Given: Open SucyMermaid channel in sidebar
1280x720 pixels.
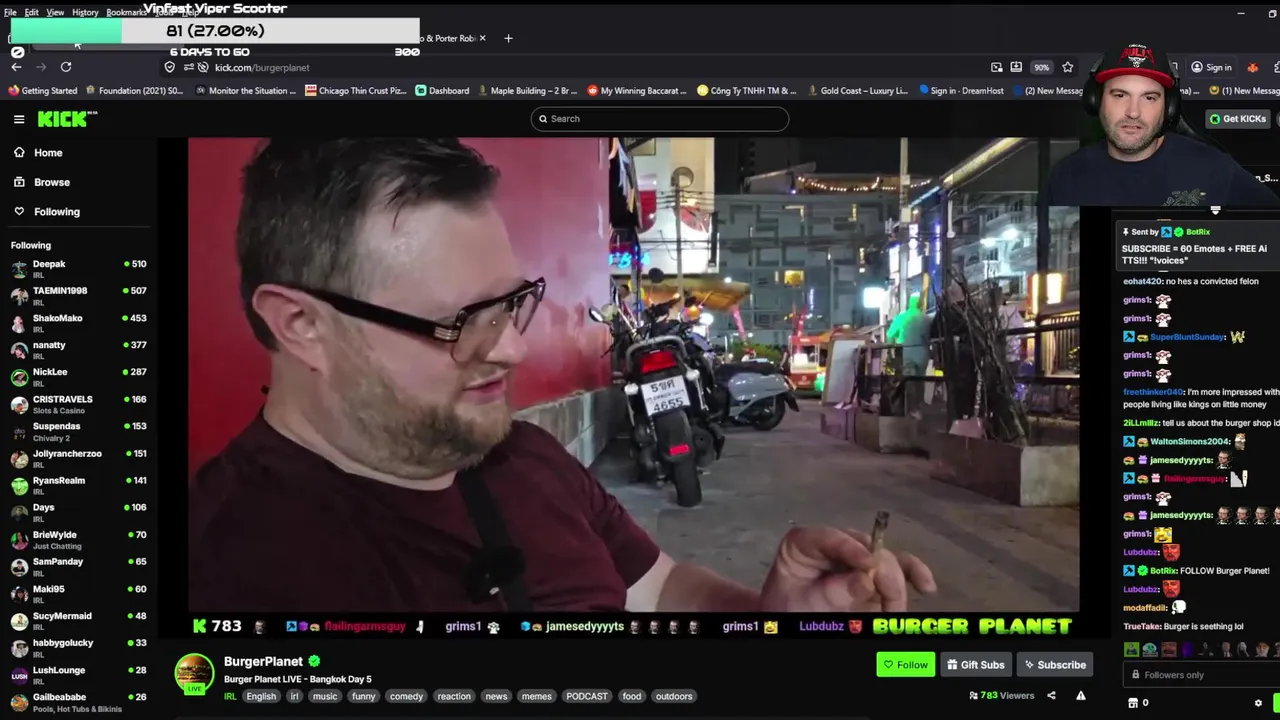Looking at the screenshot, I should [x=78, y=621].
